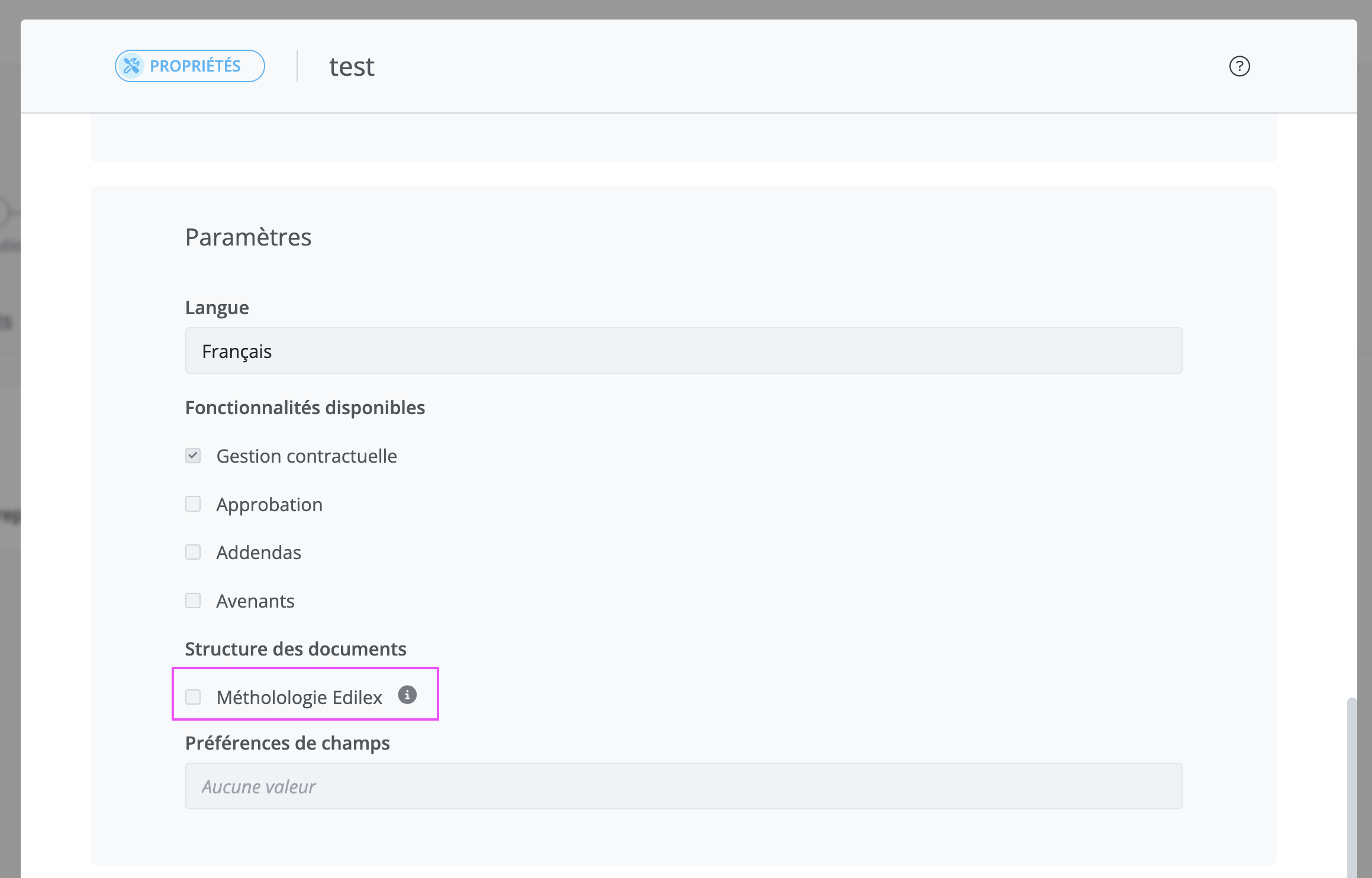Click the Paramètres section heading

[249, 237]
